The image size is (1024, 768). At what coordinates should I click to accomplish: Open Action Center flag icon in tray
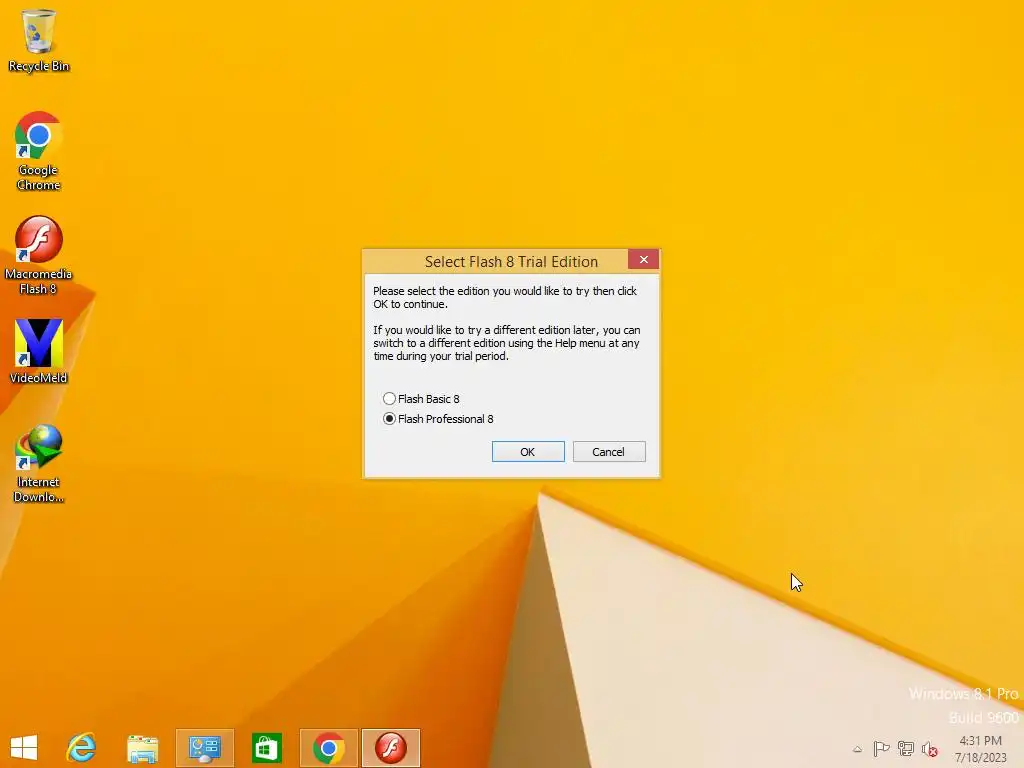pos(881,748)
